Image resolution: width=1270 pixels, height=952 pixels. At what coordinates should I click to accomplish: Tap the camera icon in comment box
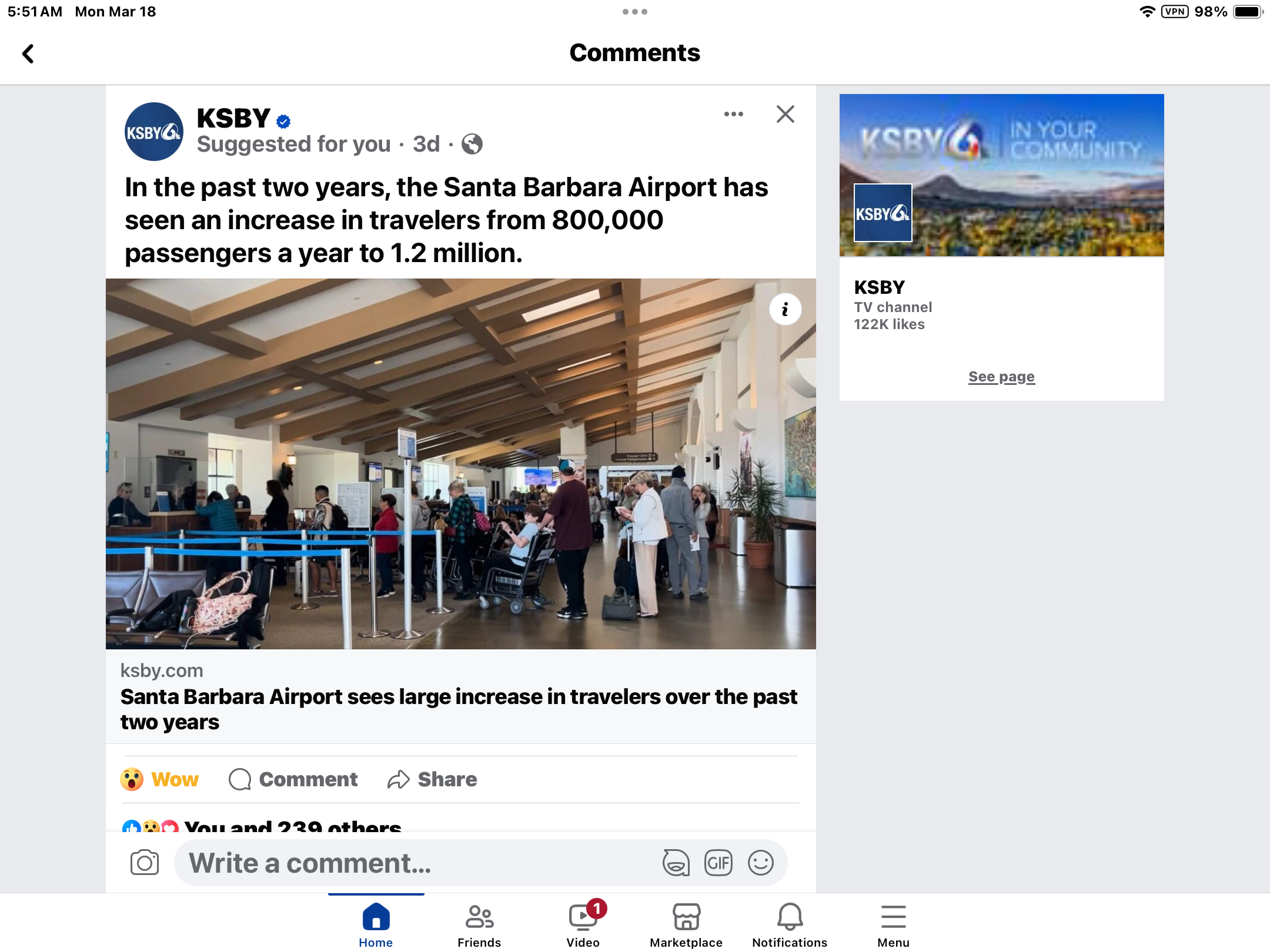click(x=146, y=862)
